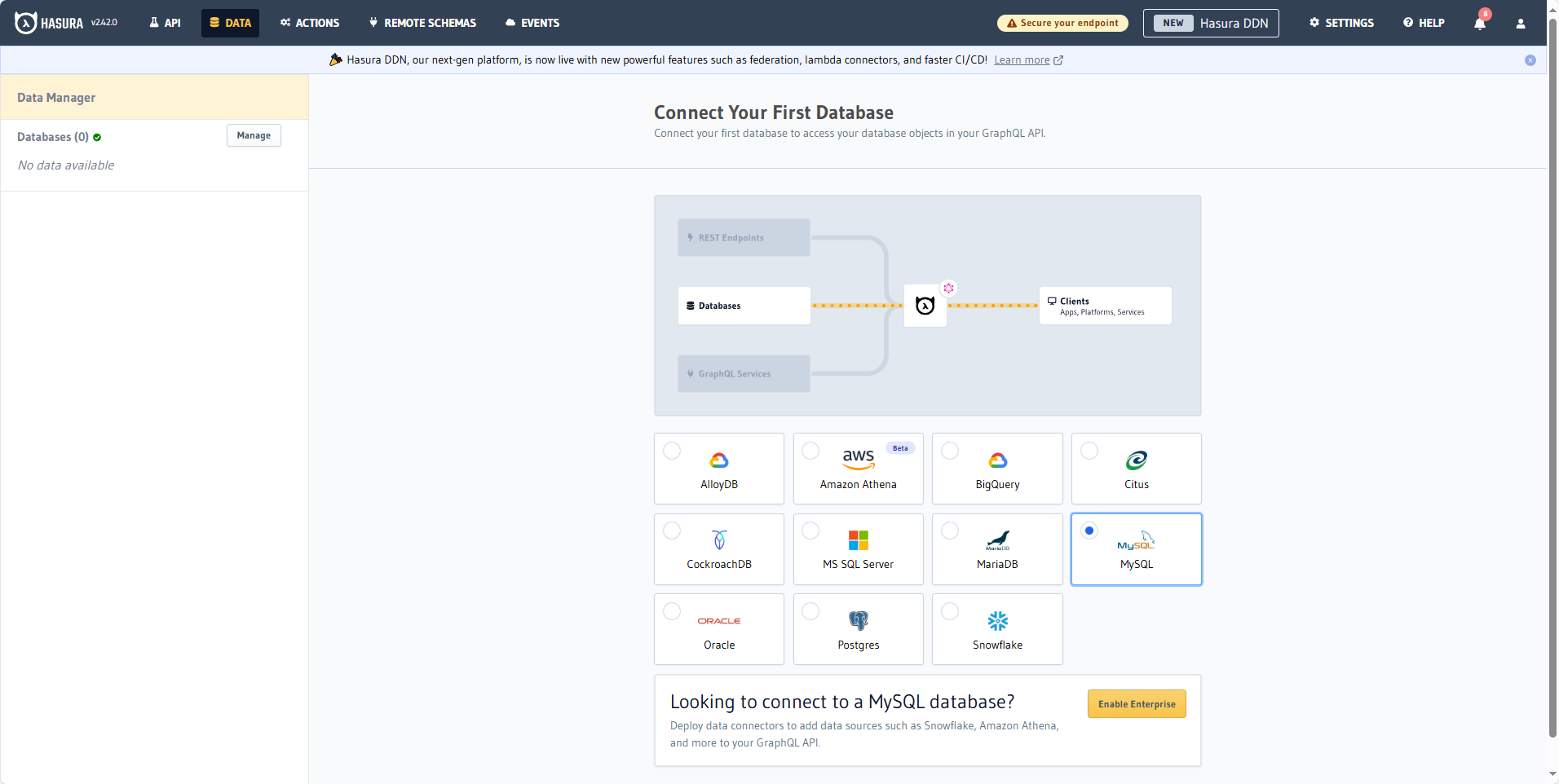Open the HELP menu
1559x784 pixels.
[1424, 23]
